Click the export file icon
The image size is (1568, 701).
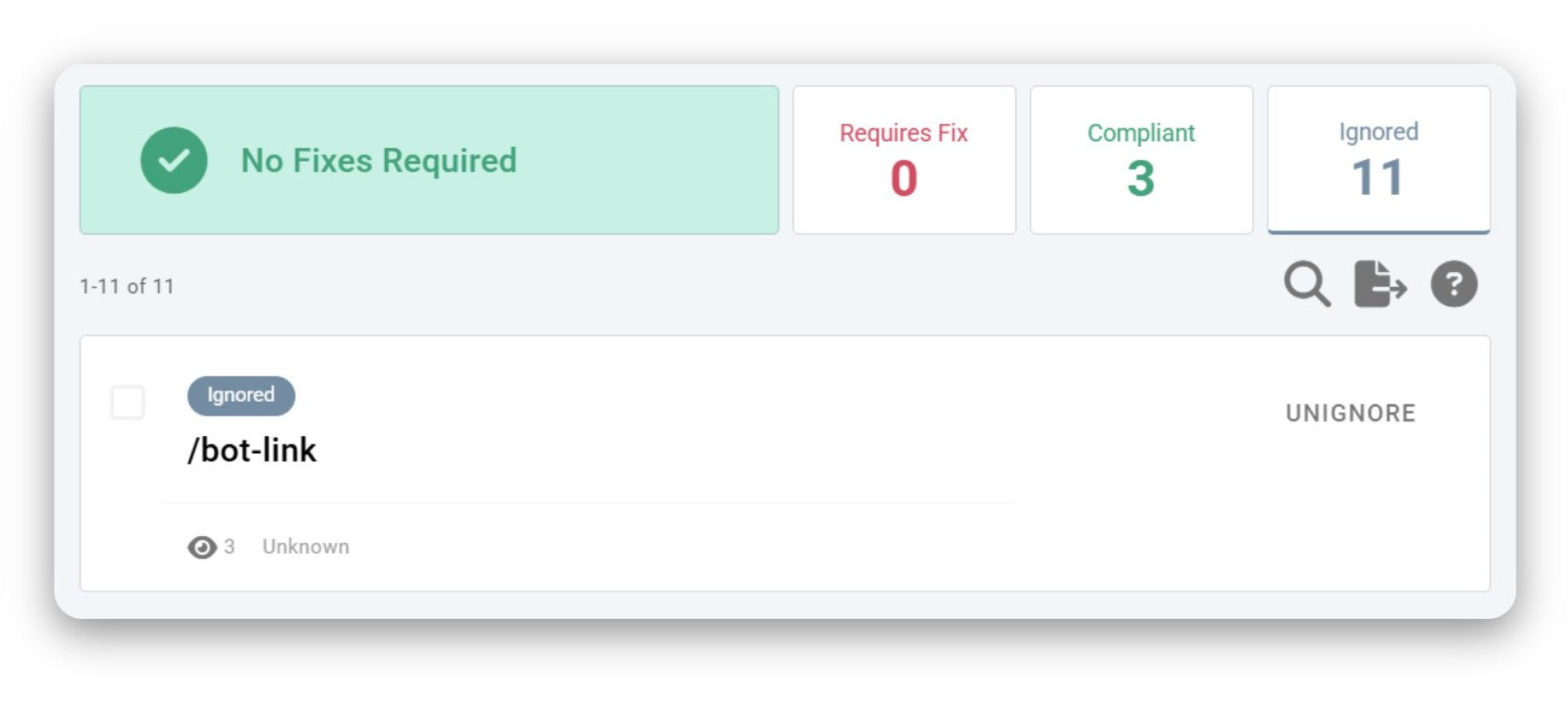[1379, 284]
